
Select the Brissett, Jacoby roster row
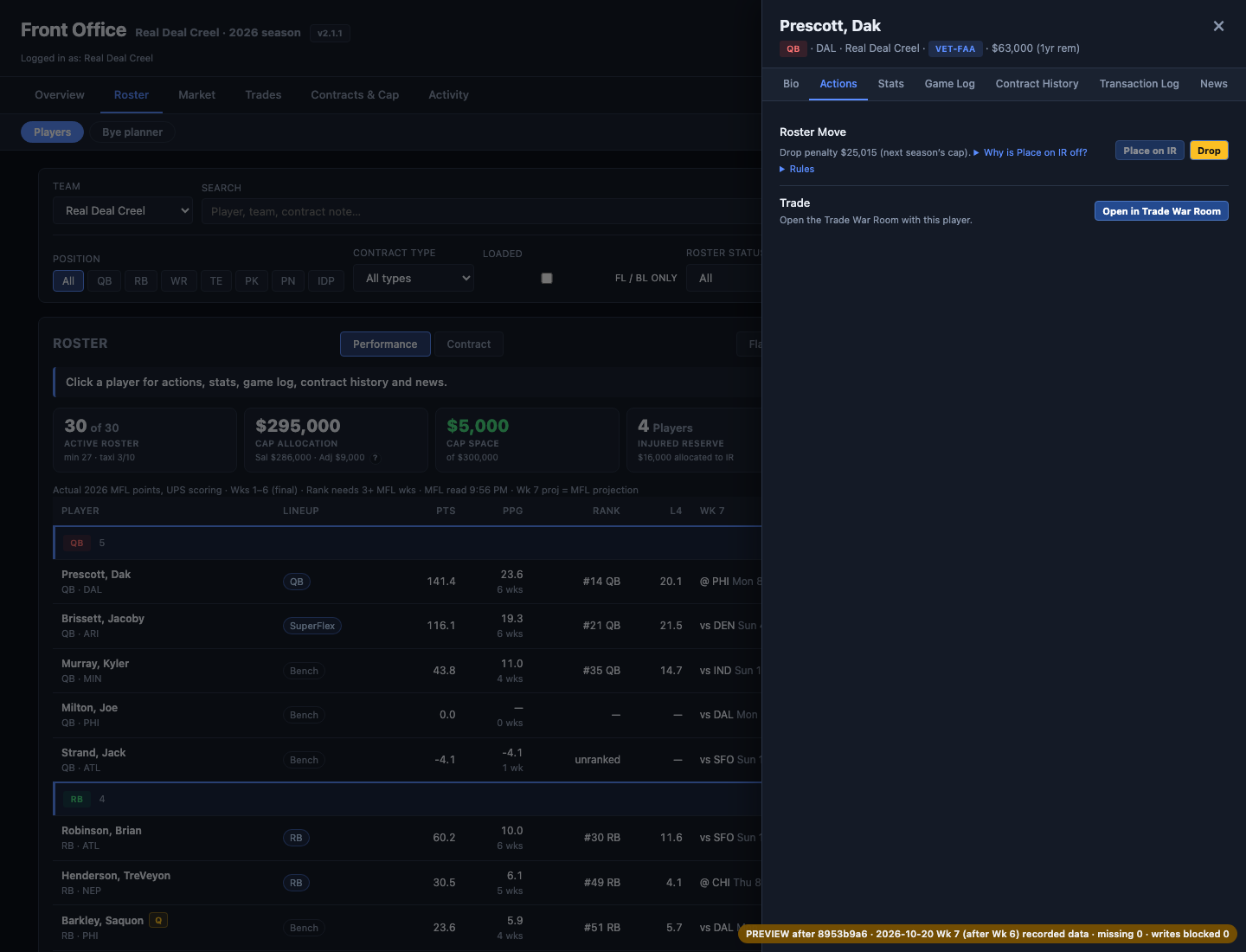(408, 626)
